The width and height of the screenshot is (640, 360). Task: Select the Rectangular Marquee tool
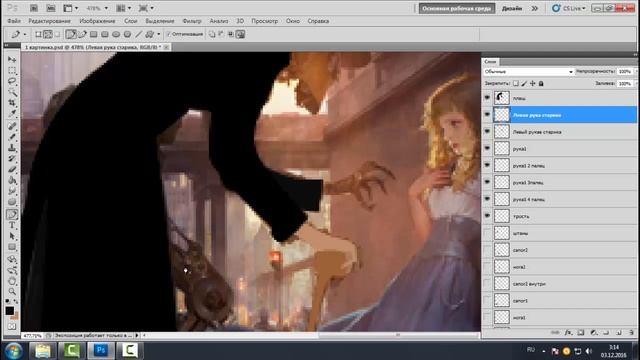point(12,71)
